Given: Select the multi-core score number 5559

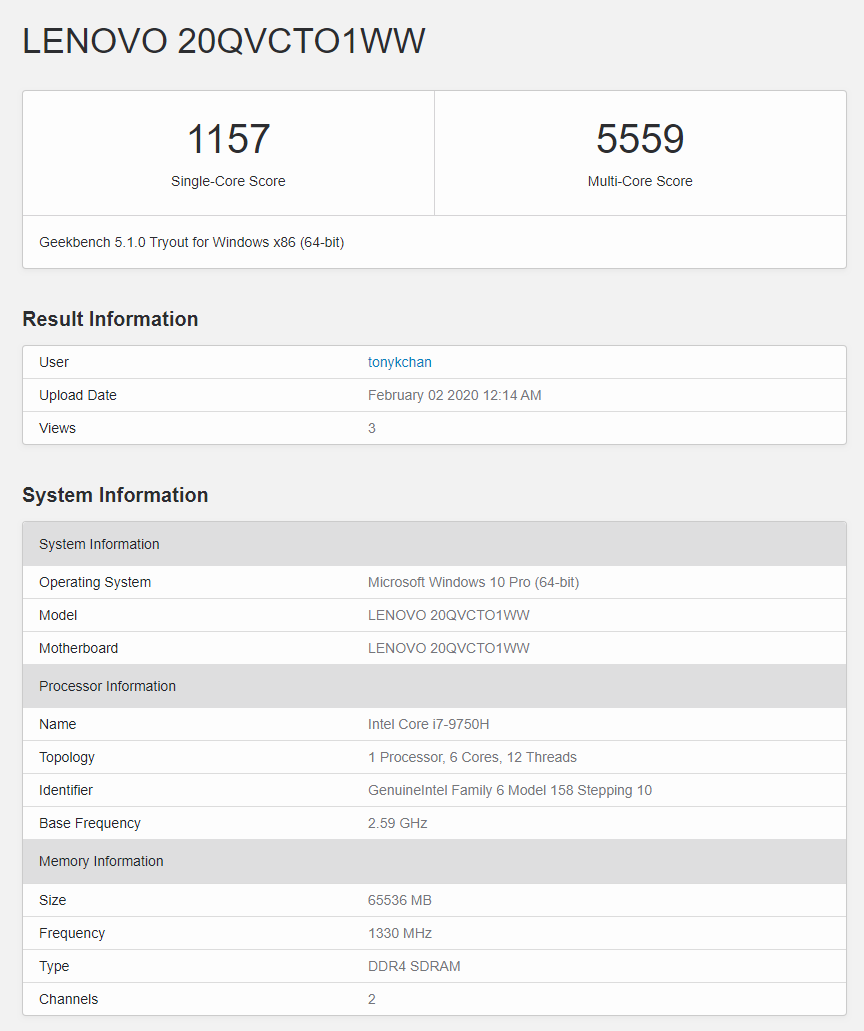Looking at the screenshot, I should tap(640, 139).
